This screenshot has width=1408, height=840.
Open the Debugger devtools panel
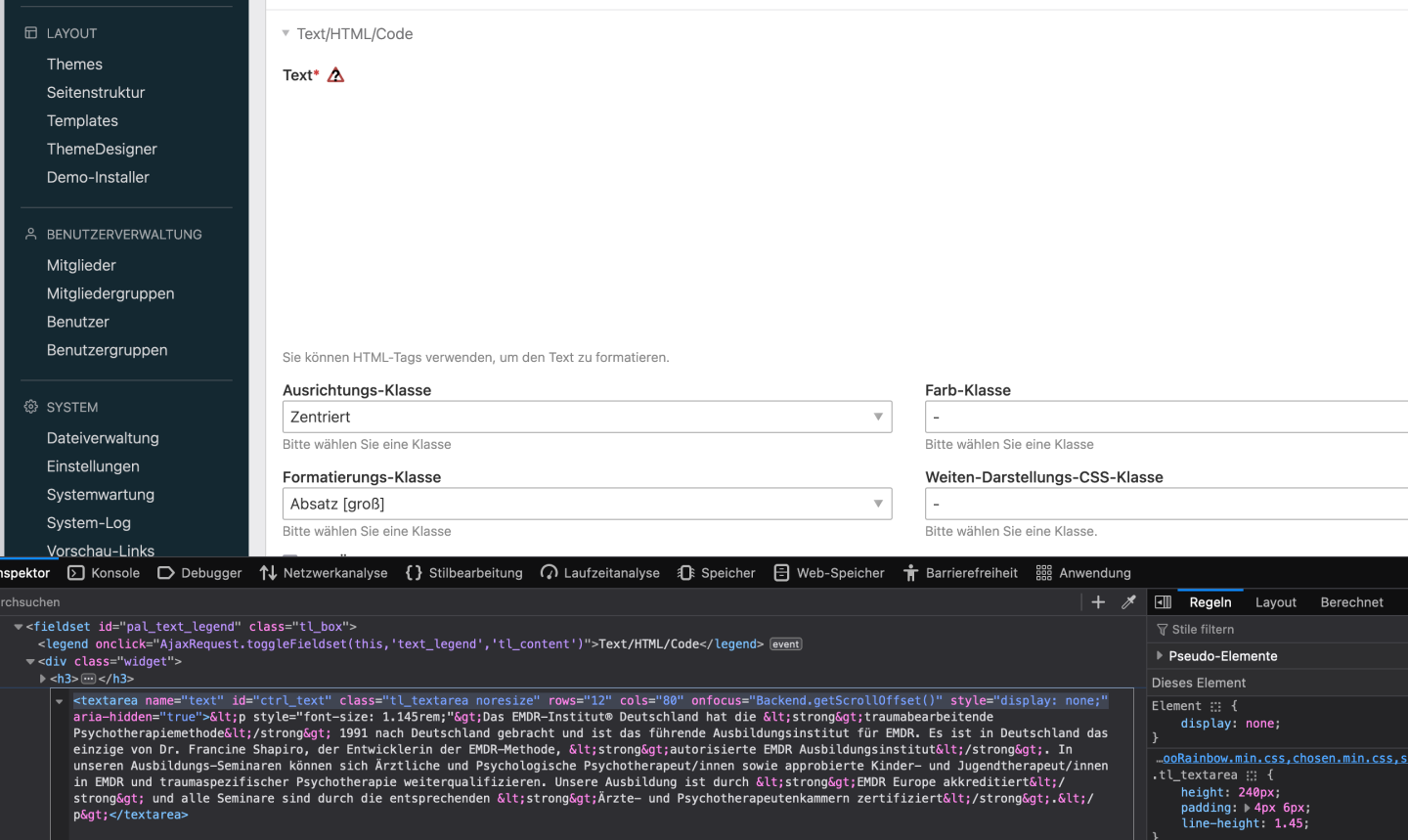[x=199, y=573]
